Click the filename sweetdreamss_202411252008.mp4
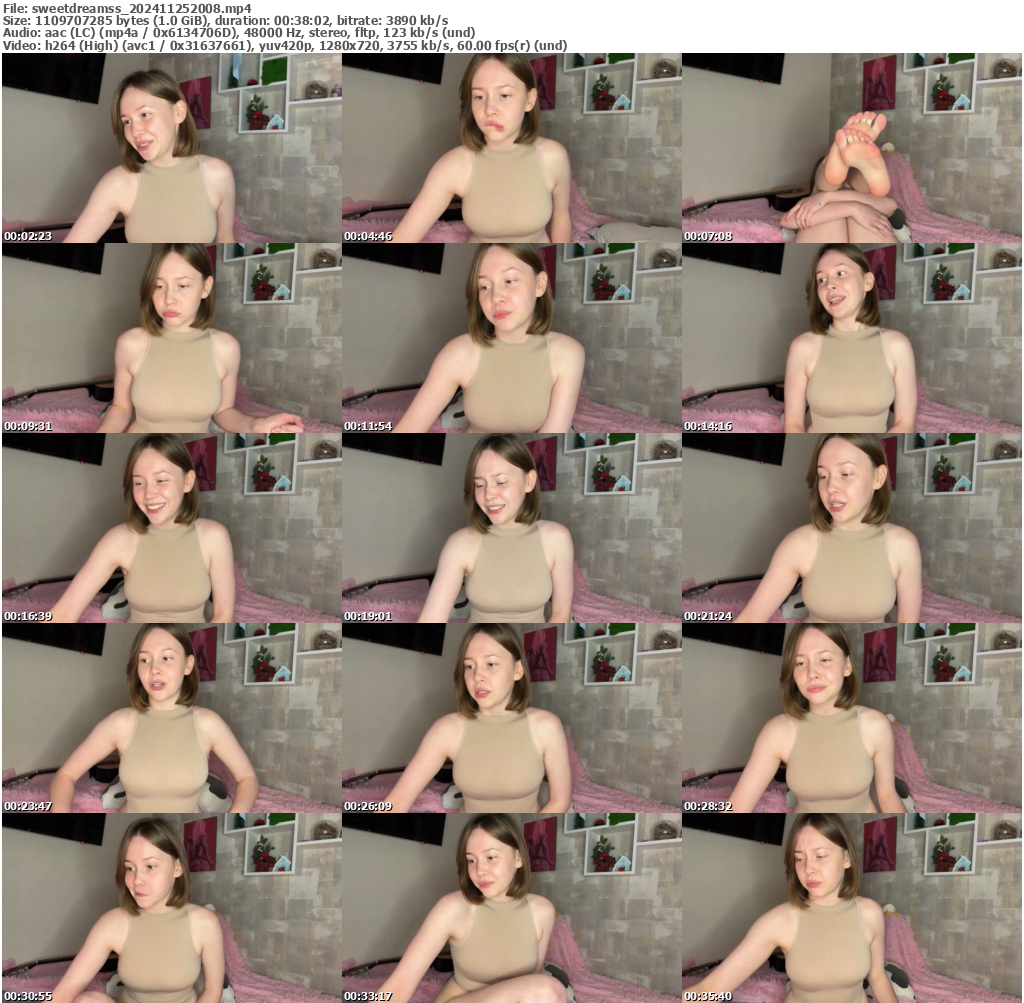This screenshot has width=1024, height=1003. (x=128, y=8)
